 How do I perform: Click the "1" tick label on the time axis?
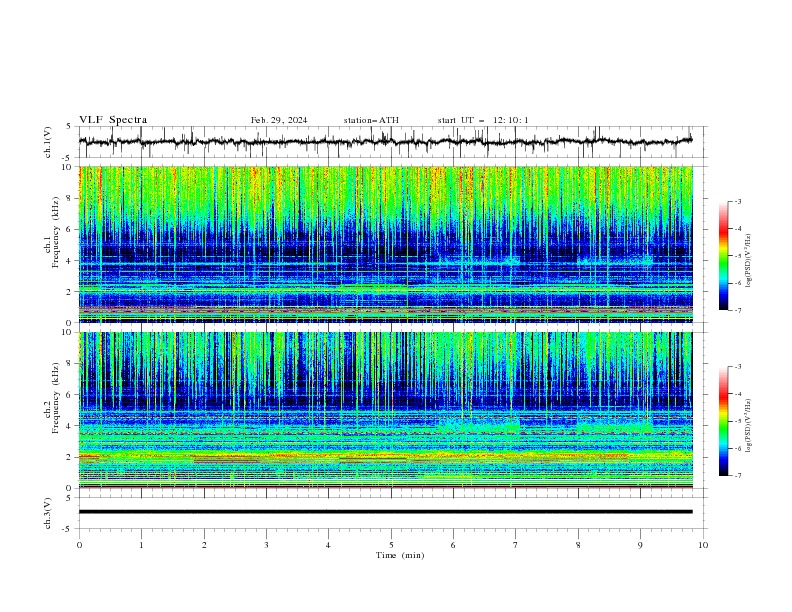point(141,545)
